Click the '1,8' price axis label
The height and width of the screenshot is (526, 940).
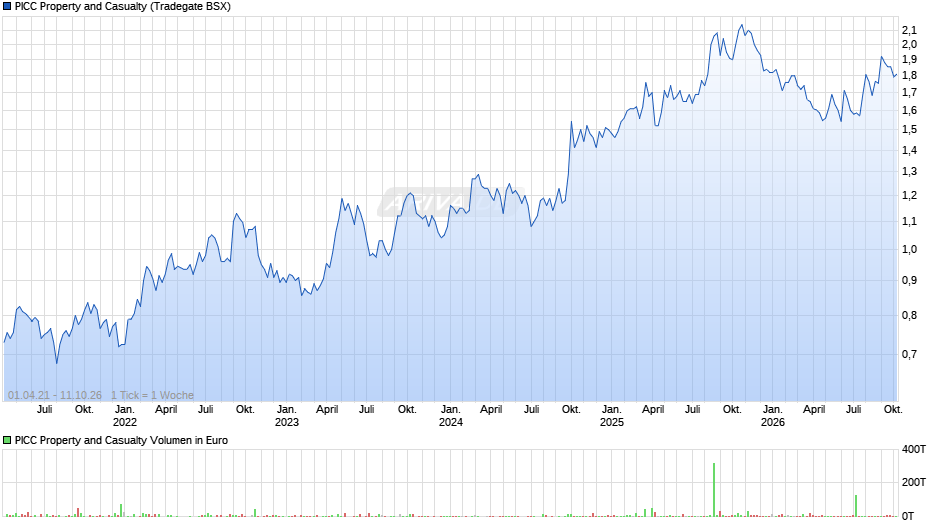point(909,76)
